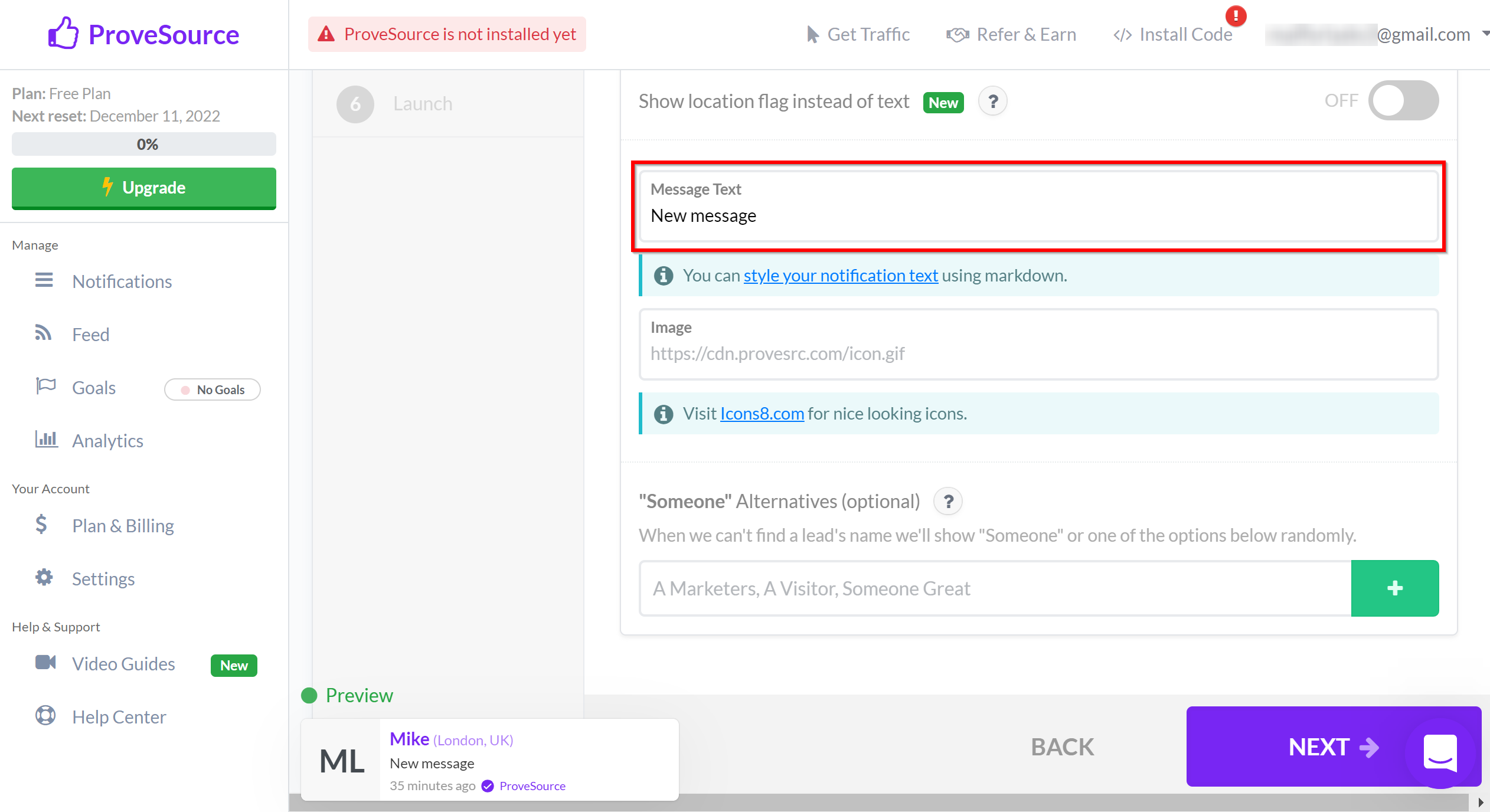1490x812 pixels.
Task: Open the account email dropdown
Action: click(x=1378, y=35)
